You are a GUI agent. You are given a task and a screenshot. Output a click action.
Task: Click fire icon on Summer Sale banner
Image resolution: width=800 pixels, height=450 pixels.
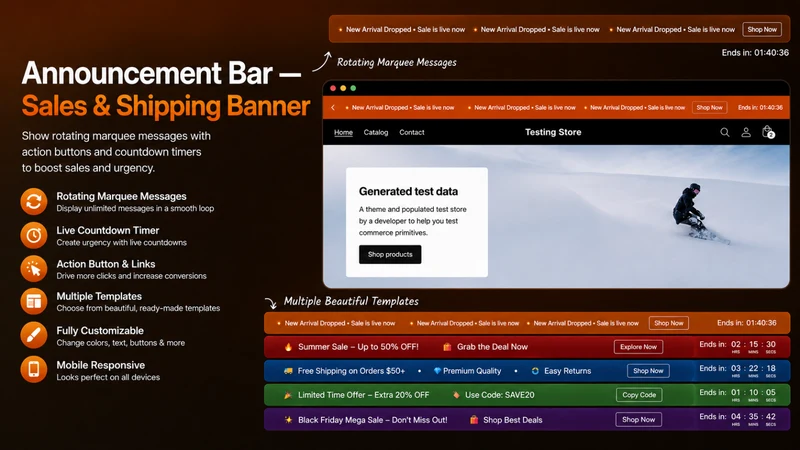coord(288,347)
